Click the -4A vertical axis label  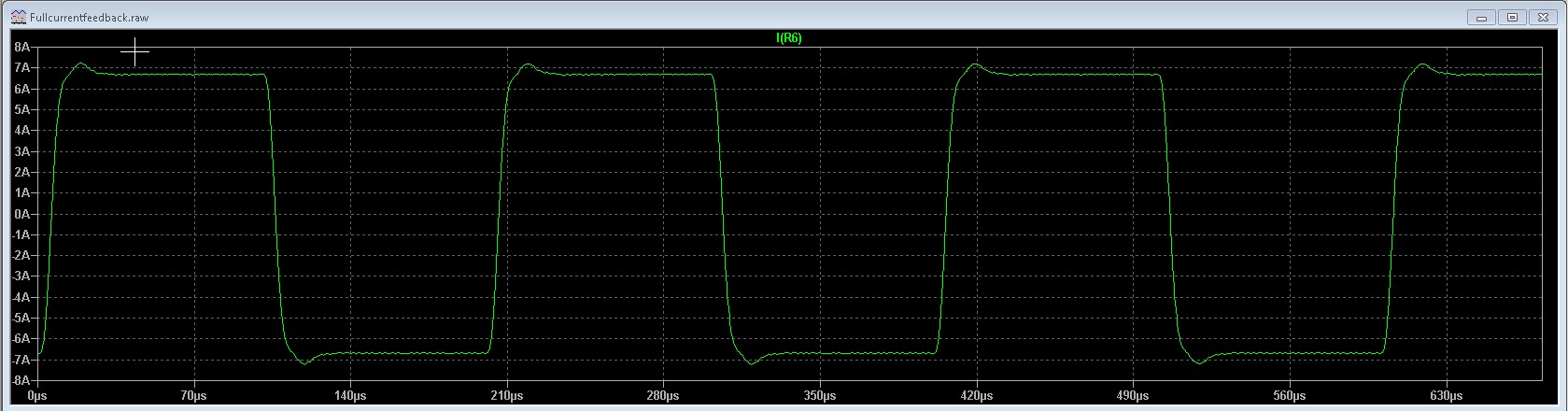click(21, 297)
